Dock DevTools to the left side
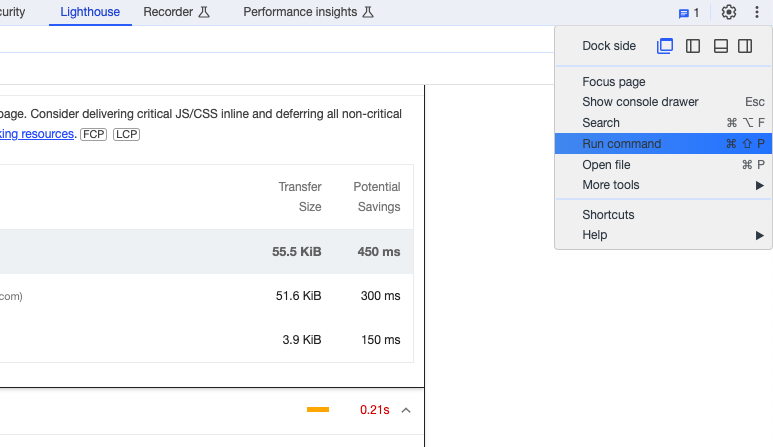The height and width of the screenshot is (447, 773). tap(692, 46)
